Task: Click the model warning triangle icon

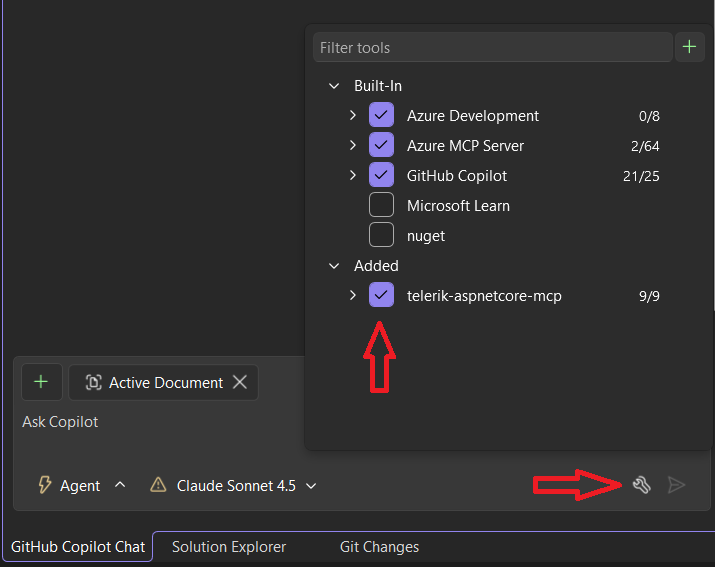Action: [158, 485]
